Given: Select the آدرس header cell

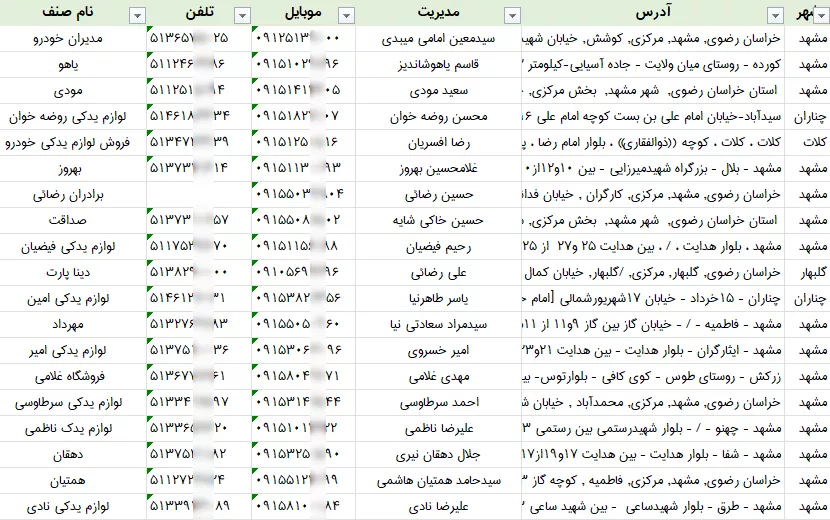Looking at the screenshot, I should (653, 13).
